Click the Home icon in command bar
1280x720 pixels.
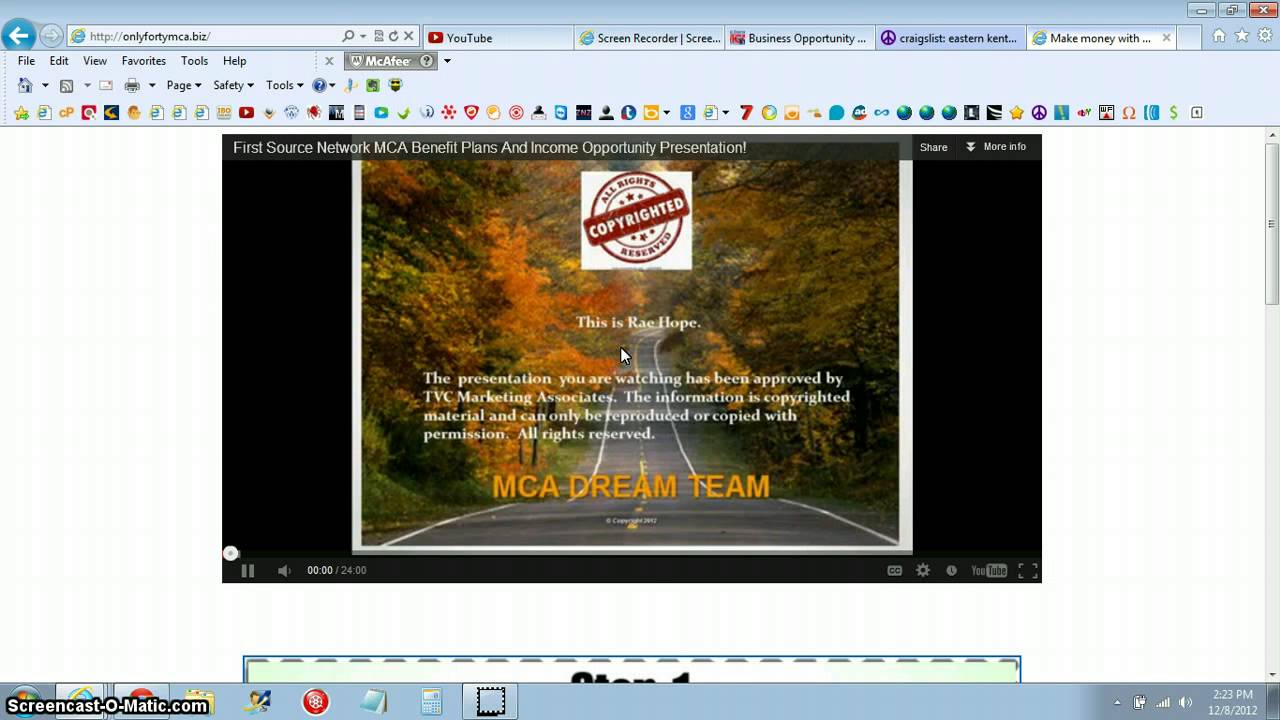coord(25,85)
